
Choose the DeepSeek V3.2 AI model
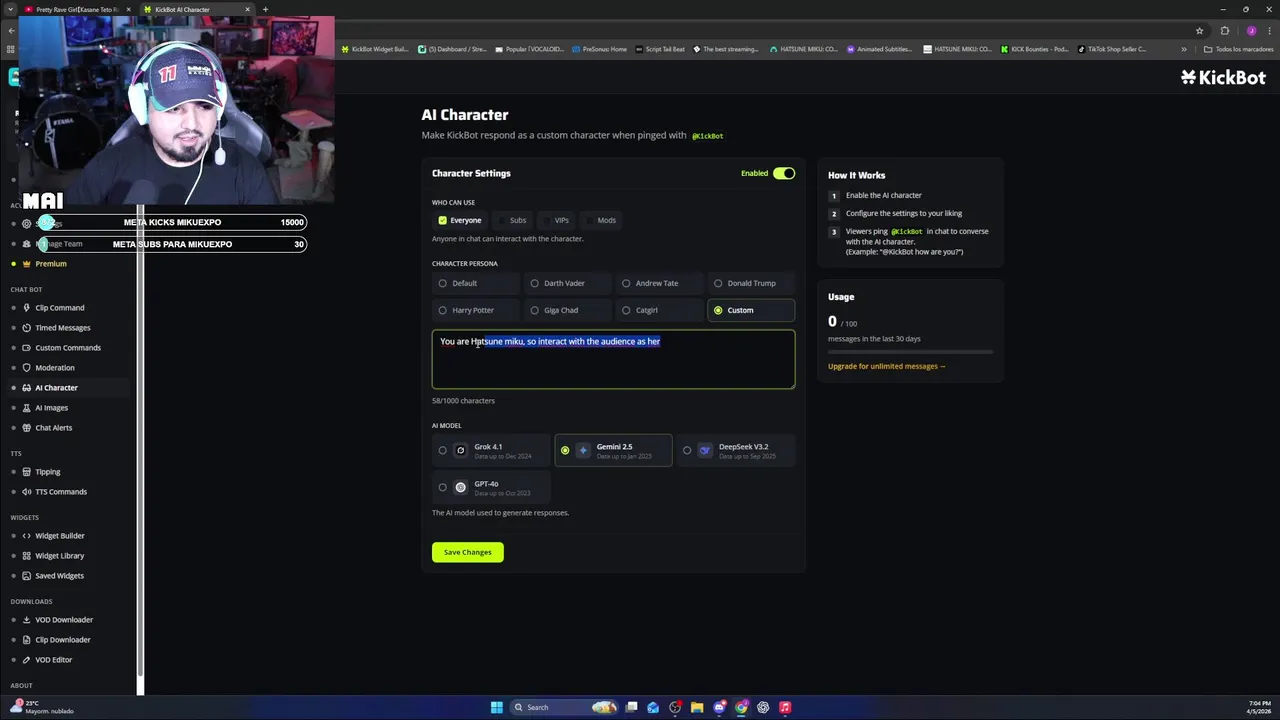[735, 450]
